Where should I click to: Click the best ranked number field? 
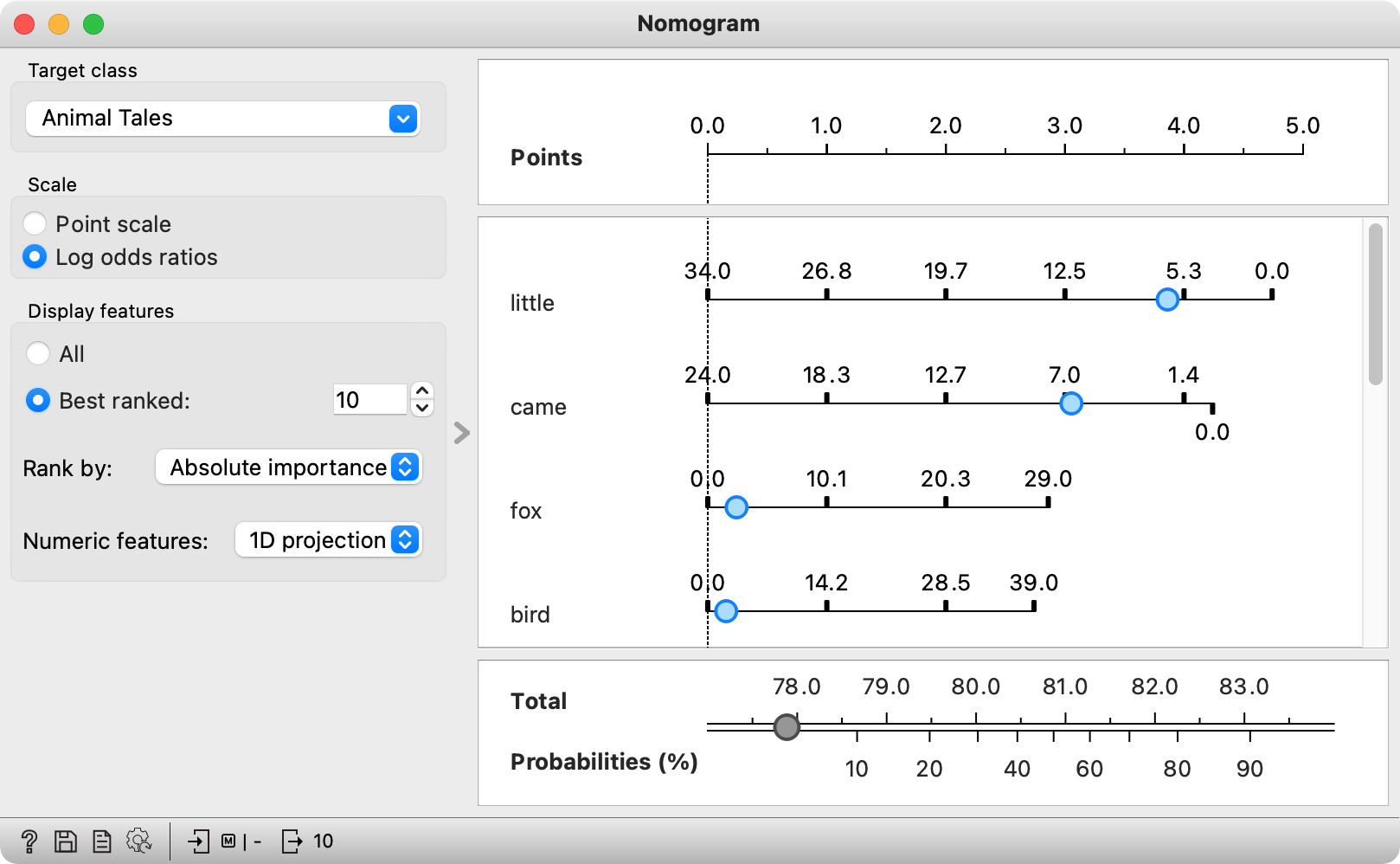(x=369, y=400)
